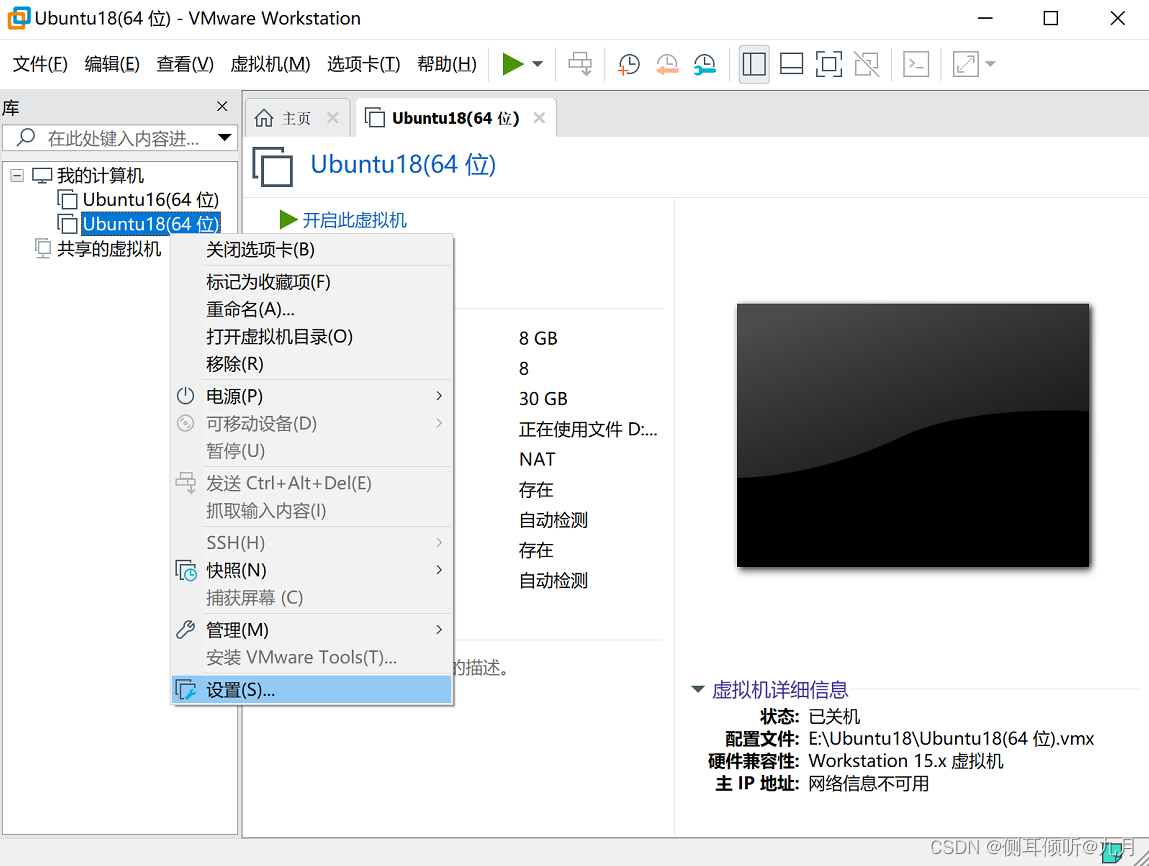Image resolution: width=1149 pixels, height=866 pixels.
Task: Click the Unity mode toolbar icon
Action: [x=866, y=64]
